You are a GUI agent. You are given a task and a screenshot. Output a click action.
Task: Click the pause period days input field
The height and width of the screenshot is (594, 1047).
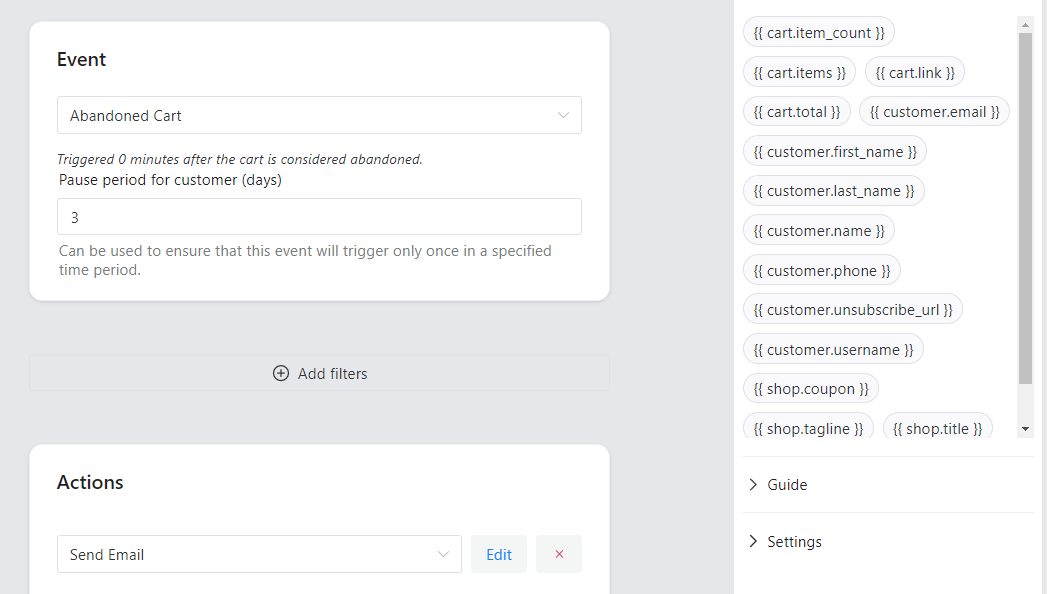point(319,217)
